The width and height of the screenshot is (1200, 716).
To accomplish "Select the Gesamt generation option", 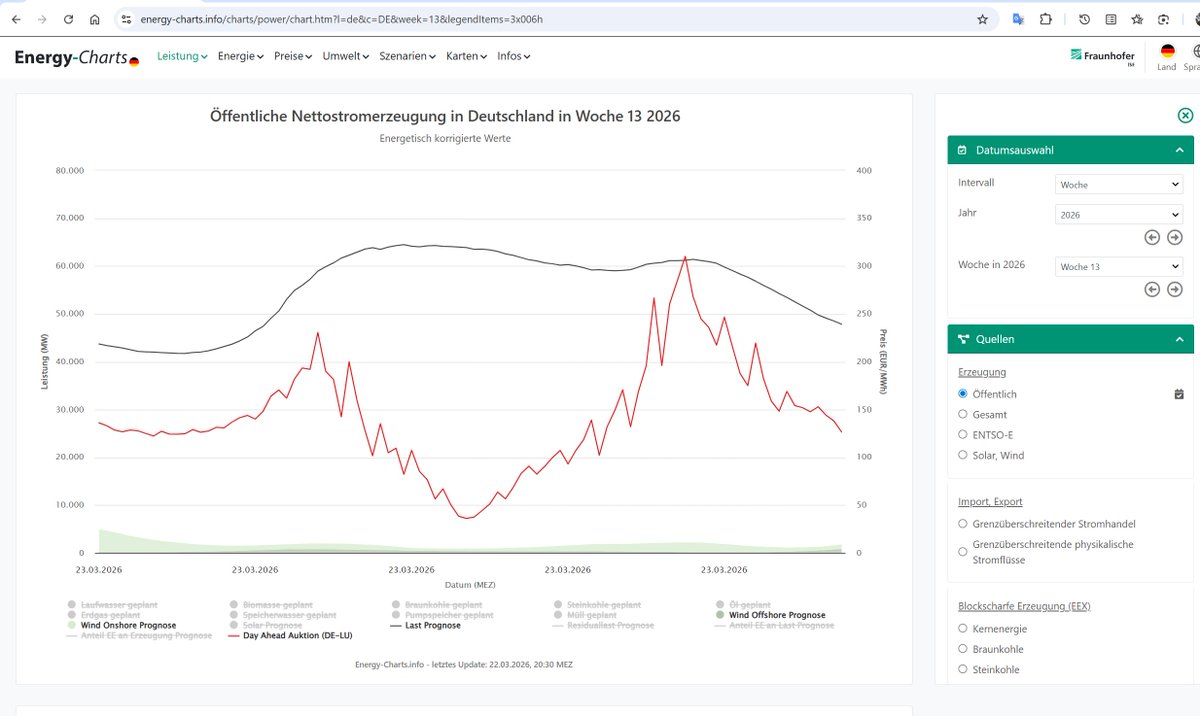I will 963,414.
